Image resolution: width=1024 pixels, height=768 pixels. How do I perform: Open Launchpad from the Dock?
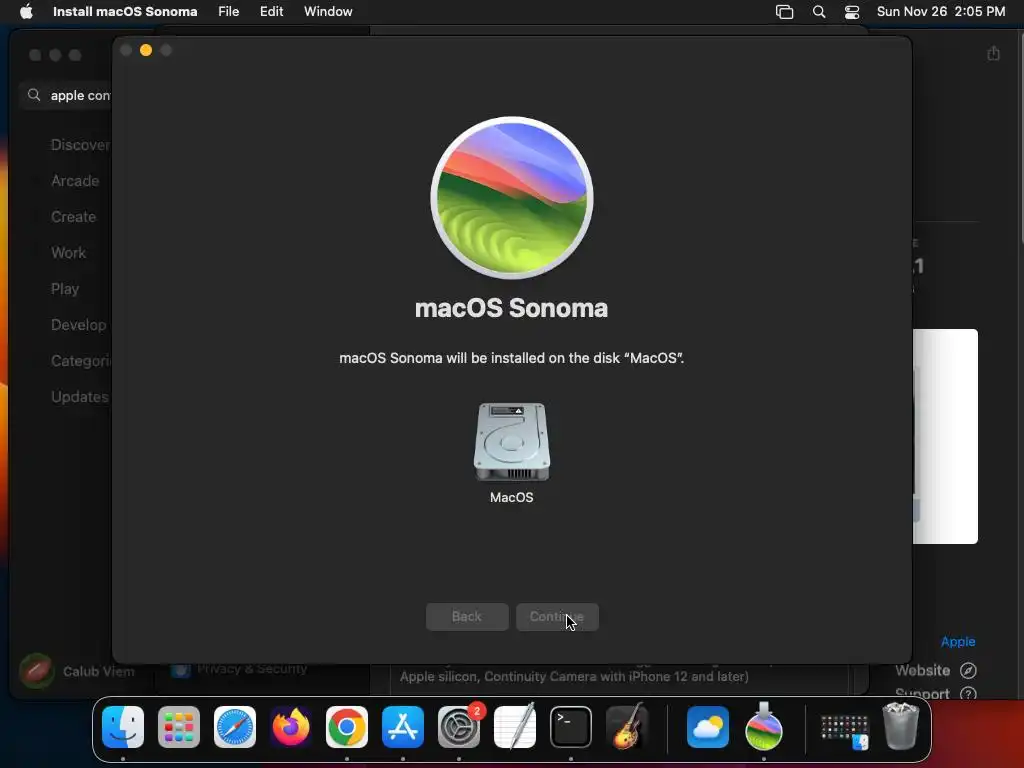coord(179,727)
